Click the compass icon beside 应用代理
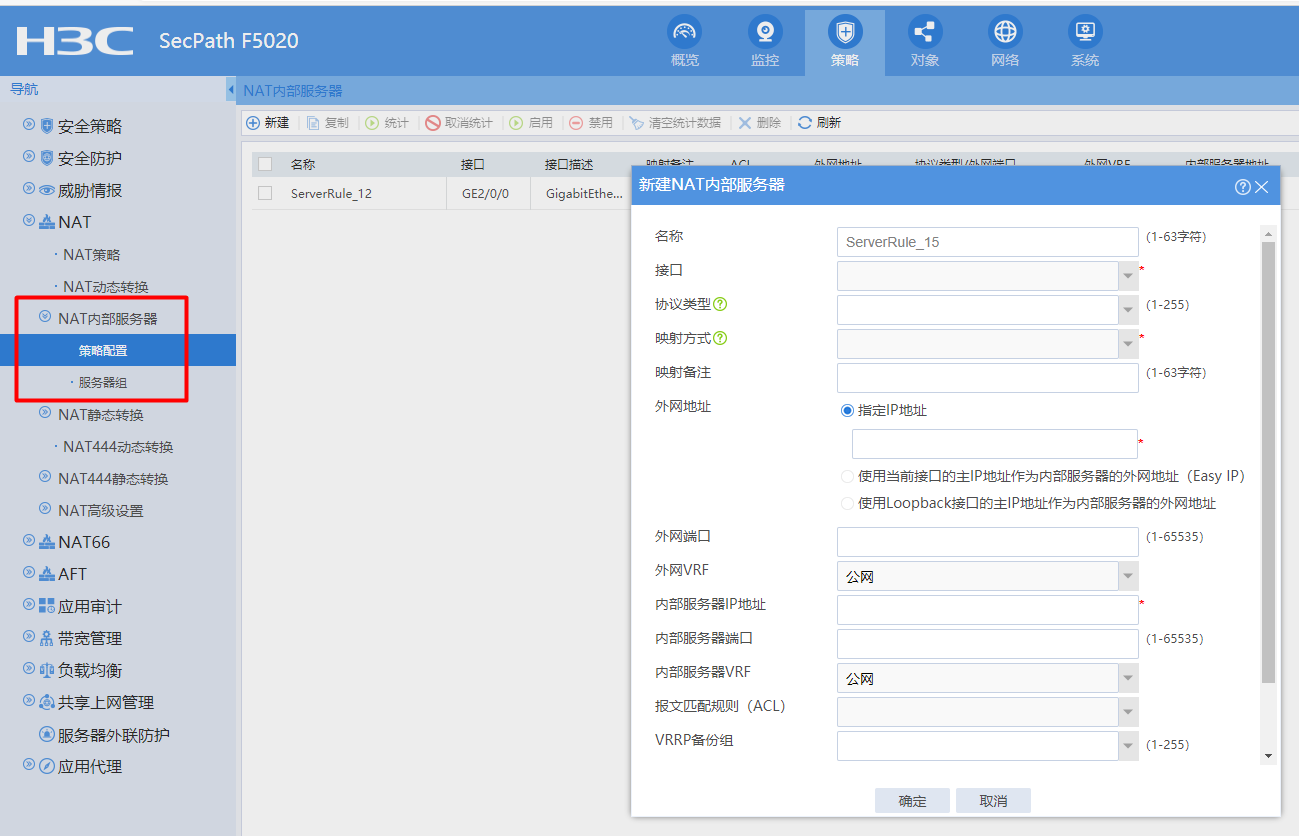1299x836 pixels. pos(46,766)
